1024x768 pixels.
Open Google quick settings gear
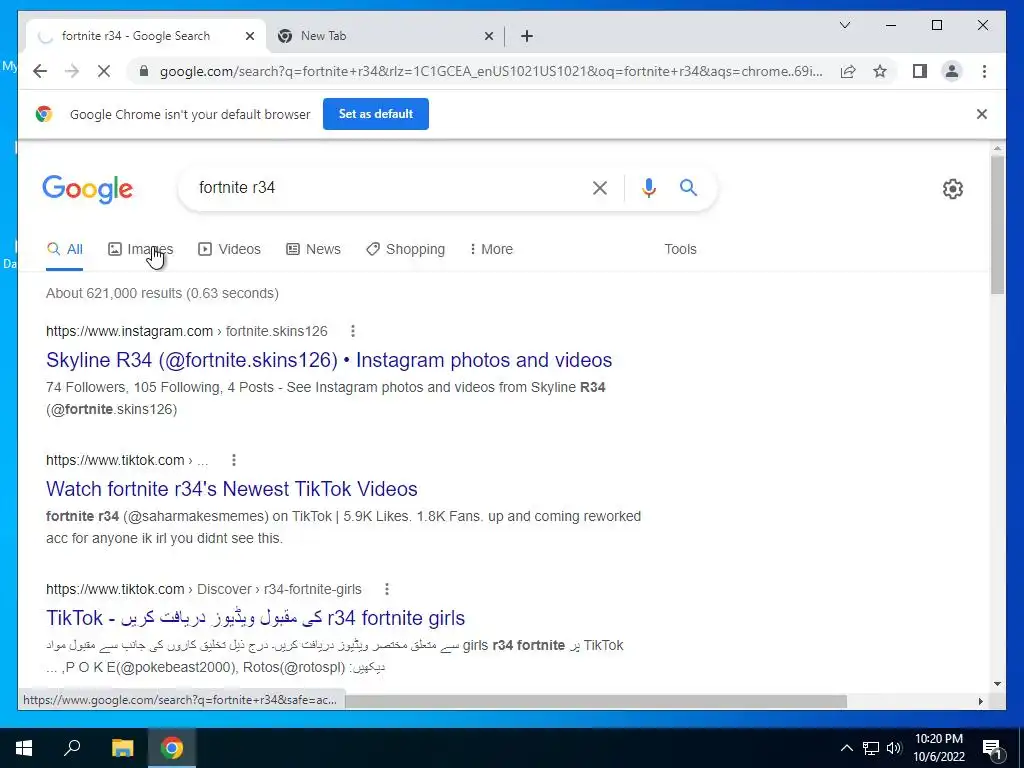click(953, 189)
